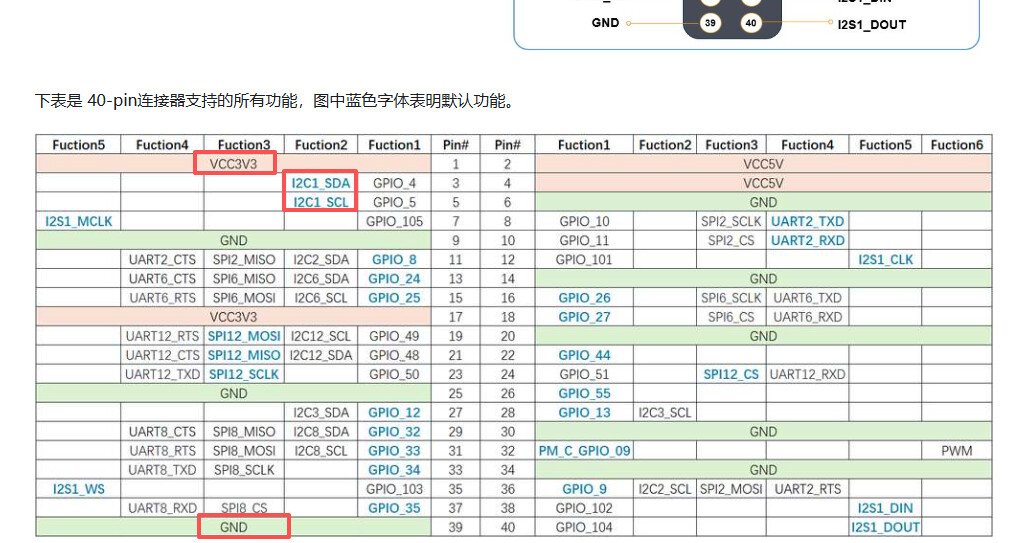Click the PM_C_GPIO_09 cell
The width and height of the screenshot is (1024, 543).
pyautogui.click(x=585, y=451)
